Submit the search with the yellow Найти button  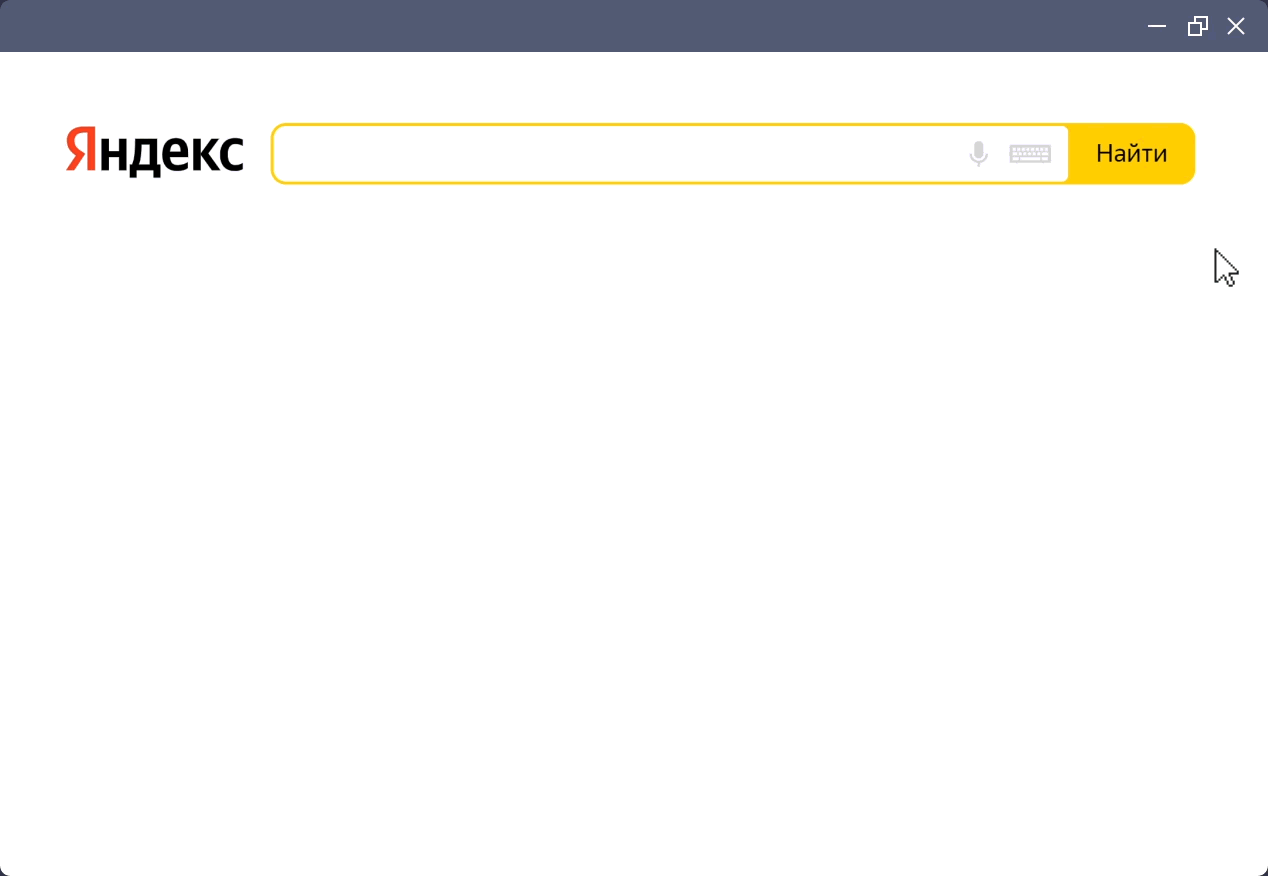coord(1132,154)
